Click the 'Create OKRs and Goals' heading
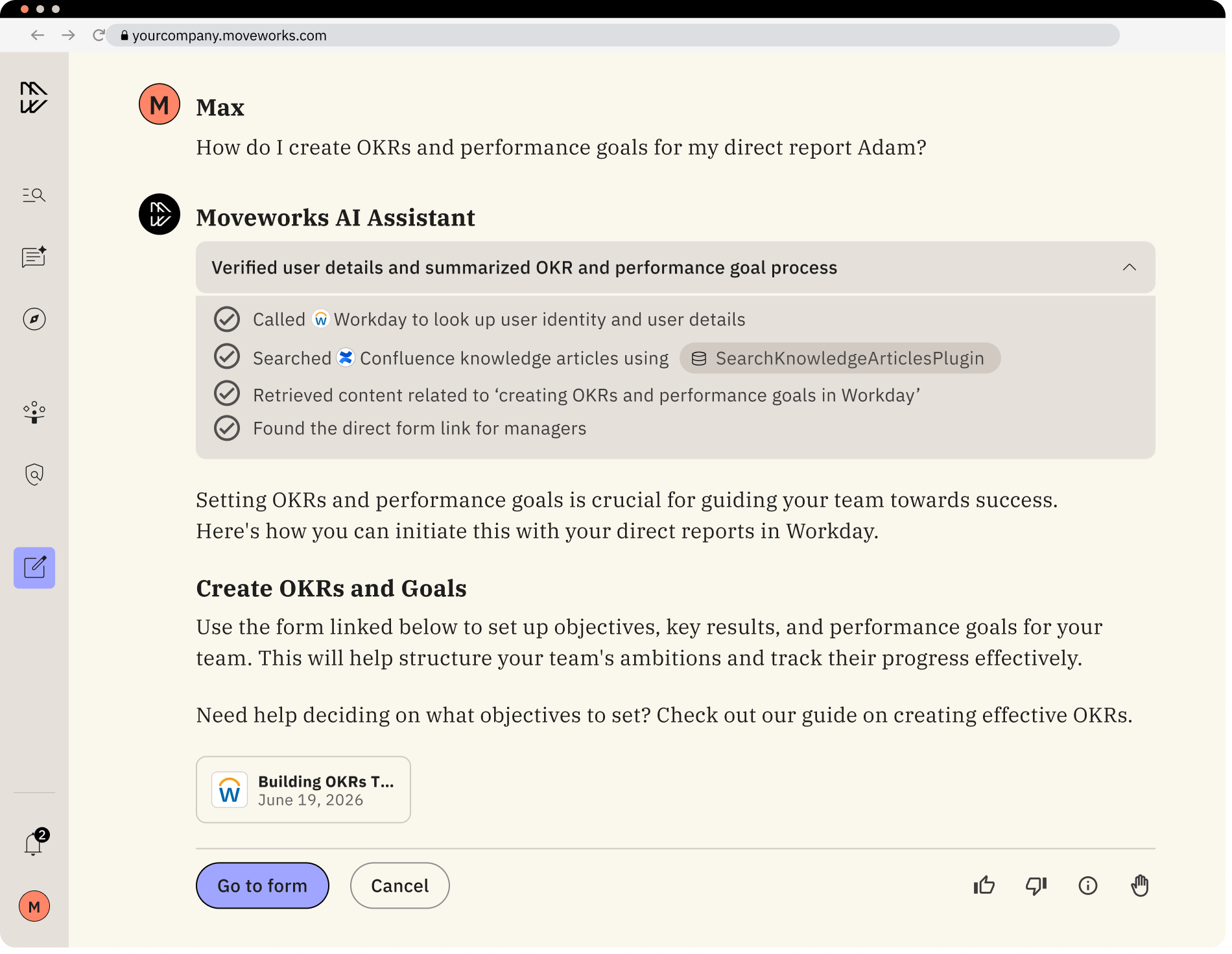 pyautogui.click(x=331, y=588)
